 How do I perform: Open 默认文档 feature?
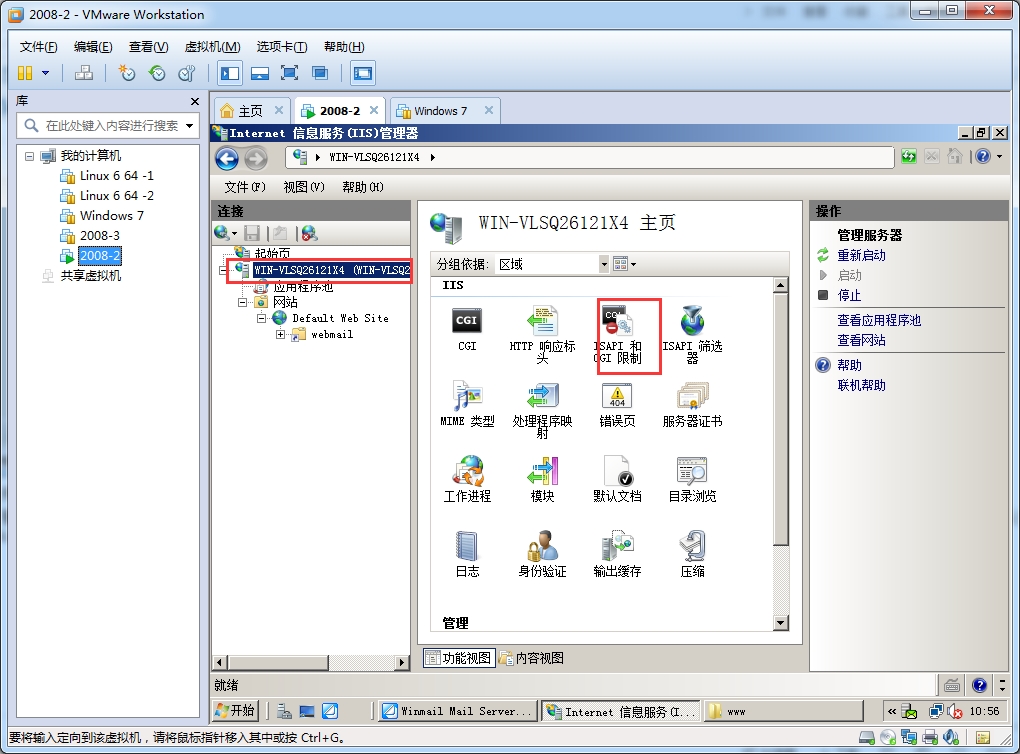coord(617,479)
